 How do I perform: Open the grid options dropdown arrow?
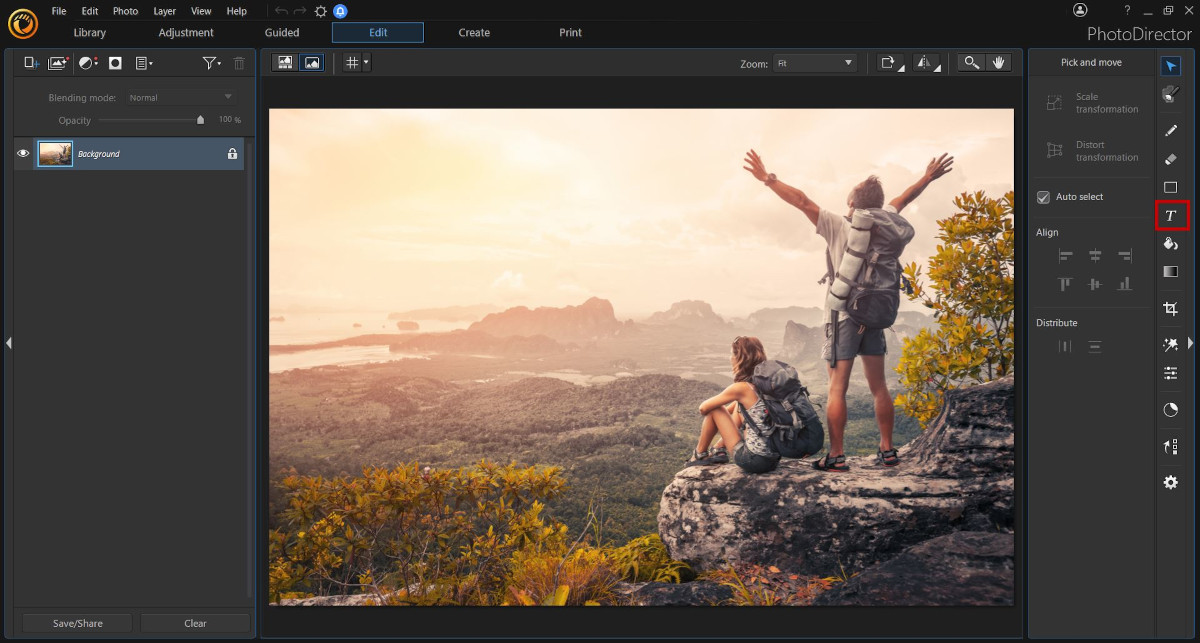(366, 62)
